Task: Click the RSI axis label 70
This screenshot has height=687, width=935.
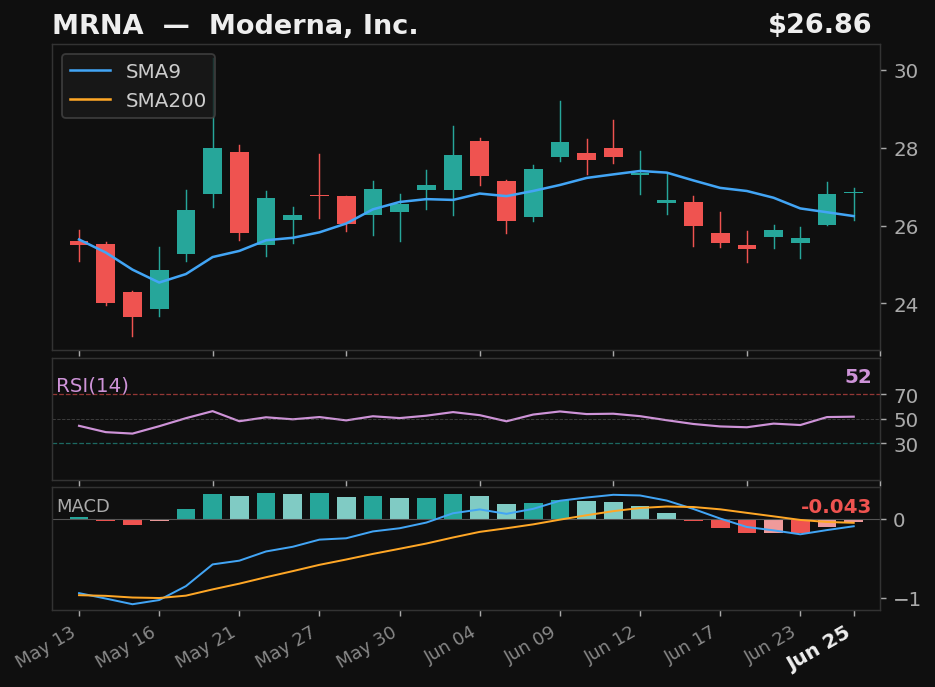Action: [x=906, y=395]
